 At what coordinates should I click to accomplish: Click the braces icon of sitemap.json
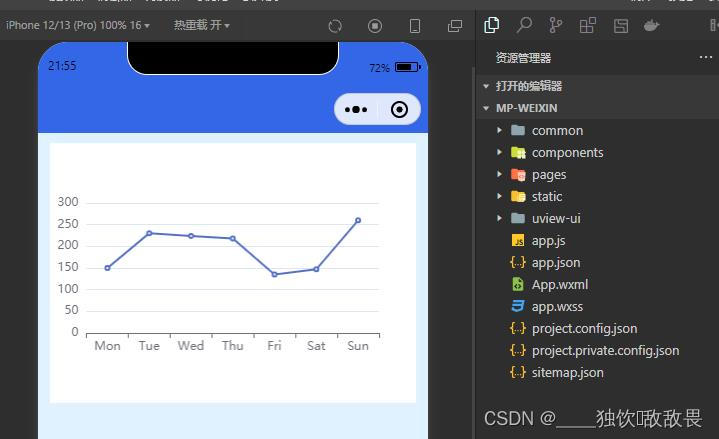(518, 372)
